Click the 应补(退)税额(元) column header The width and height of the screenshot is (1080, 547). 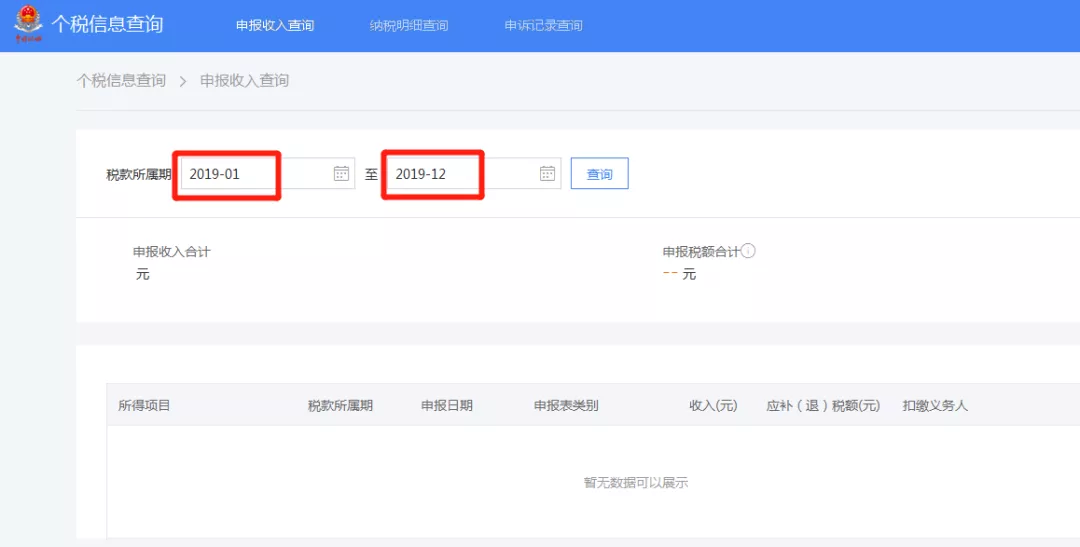click(823, 406)
